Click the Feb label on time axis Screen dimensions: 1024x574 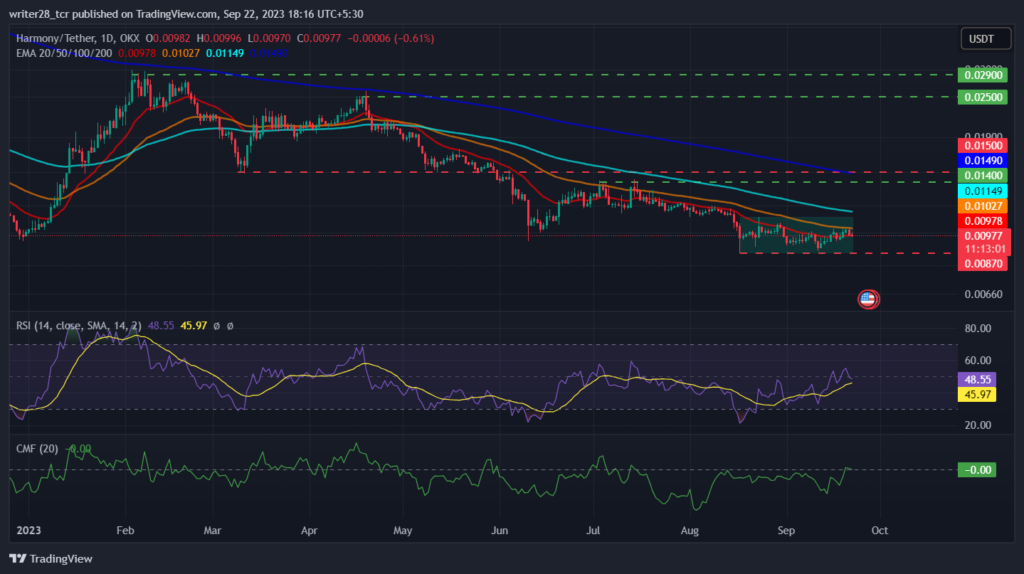click(125, 530)
